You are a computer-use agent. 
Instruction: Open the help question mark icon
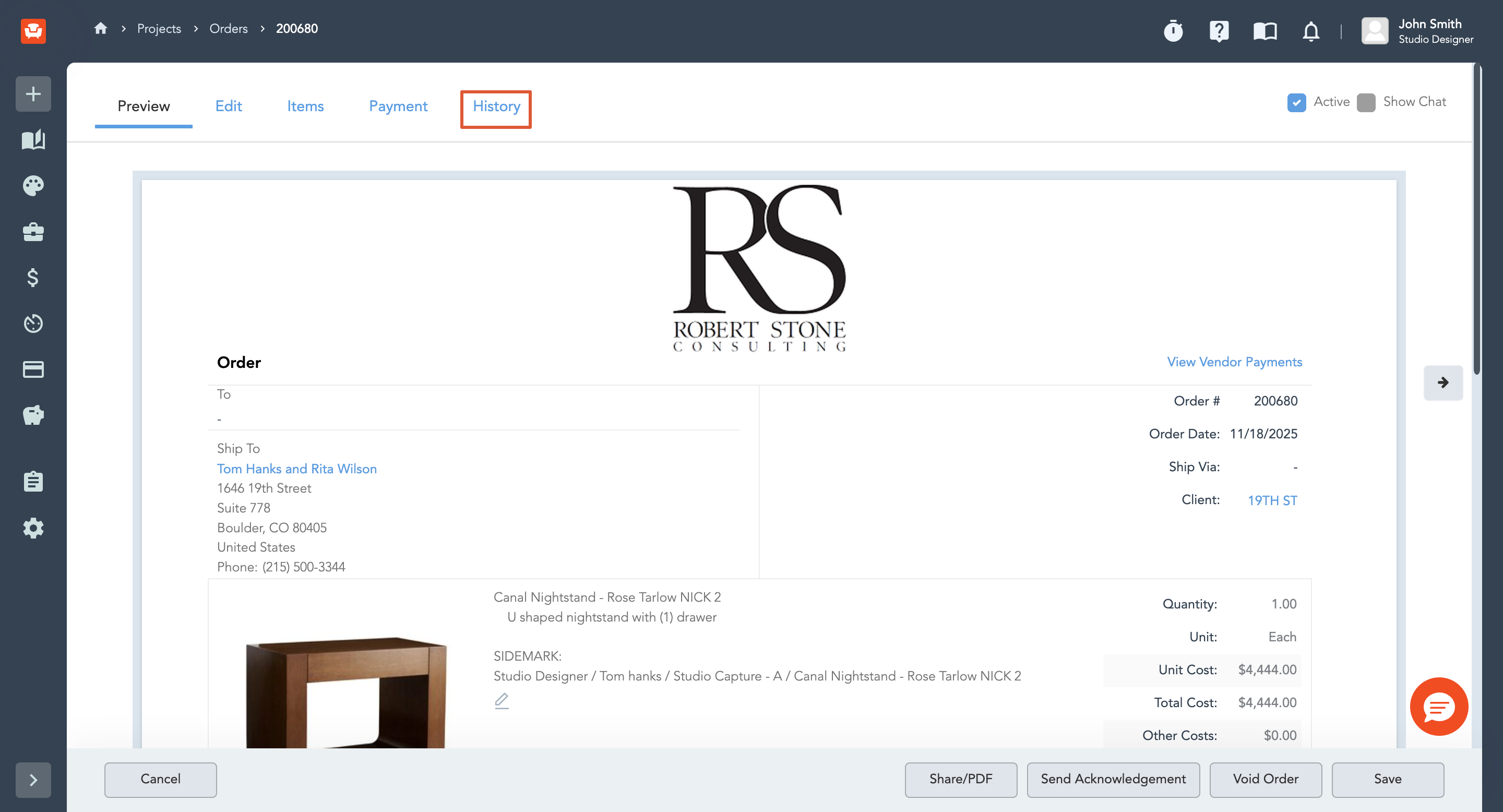[x=1219, y=30]
